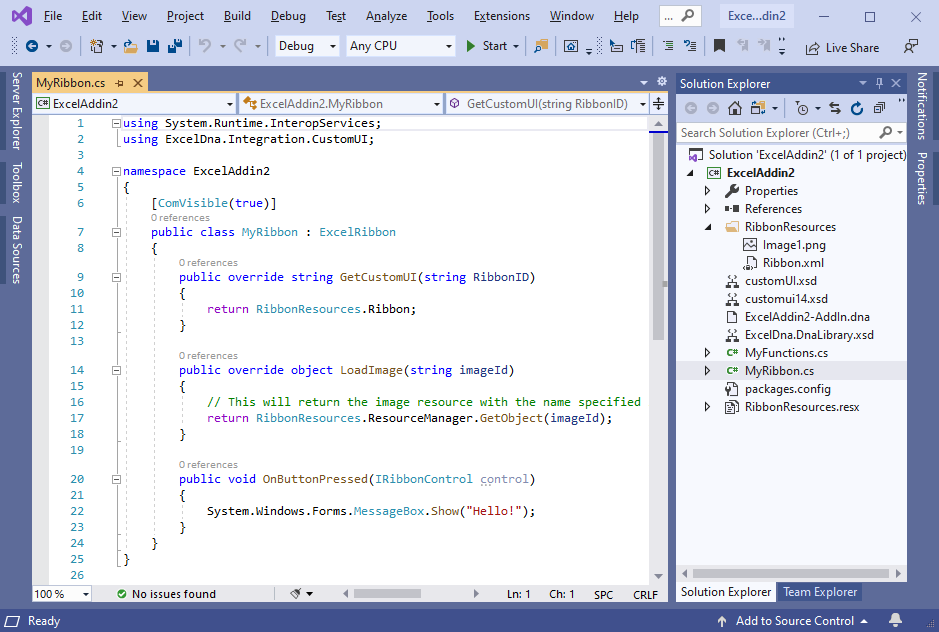Open the Start button dropdown arrow
The width and height of the screenshot is (939, 632).
tap(516, 46)
